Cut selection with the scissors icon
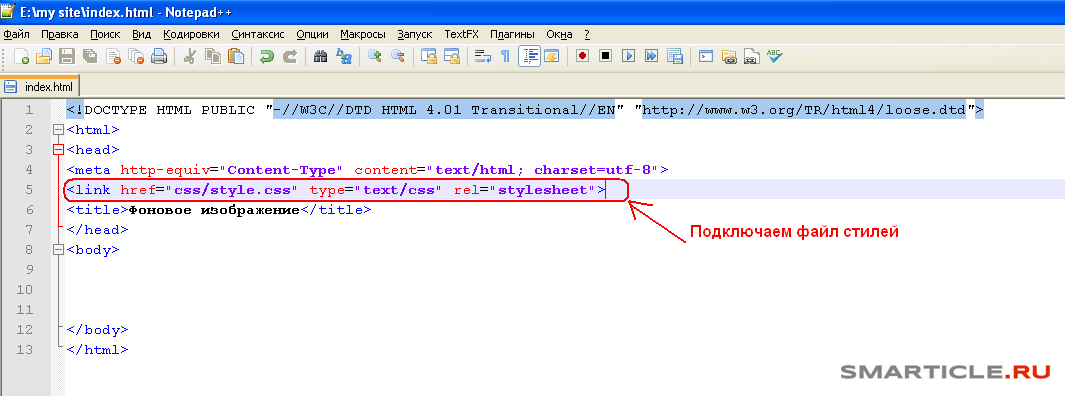Viewport: 1065px width, 396px height. tap(190, 56)
